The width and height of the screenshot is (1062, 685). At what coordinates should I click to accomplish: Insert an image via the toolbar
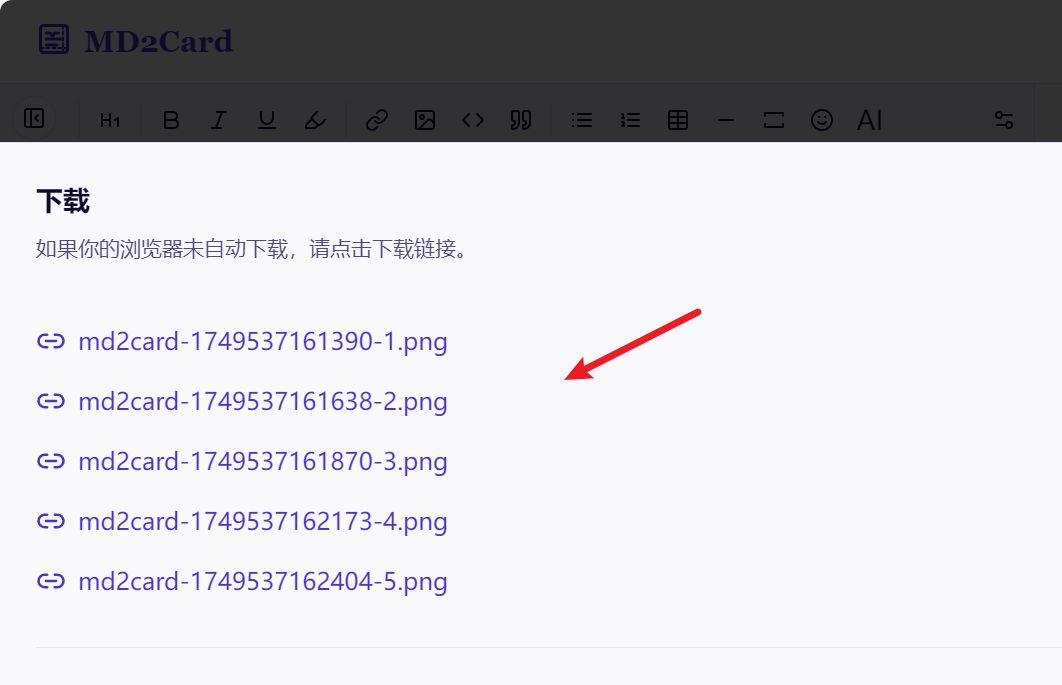pyautogui.click(x=425, y=120)
